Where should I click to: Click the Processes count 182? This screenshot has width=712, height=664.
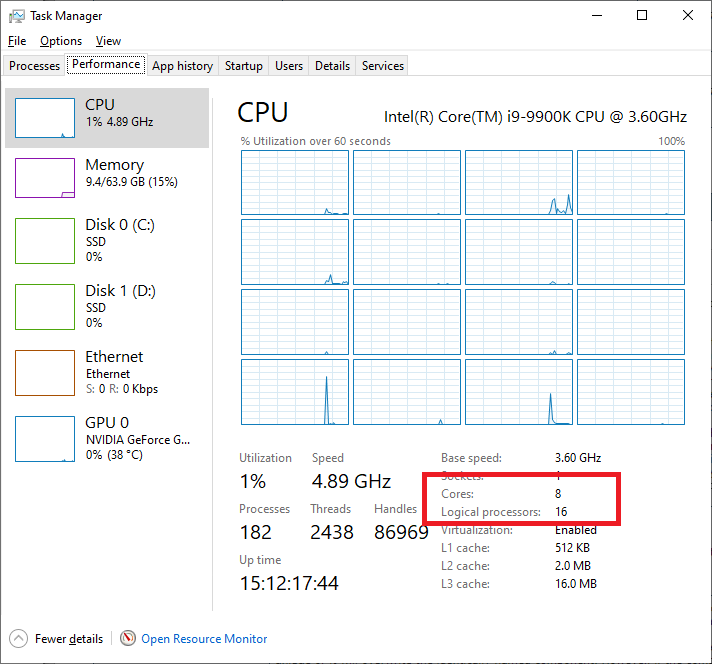pyautogui.click(x=256, y=532)
